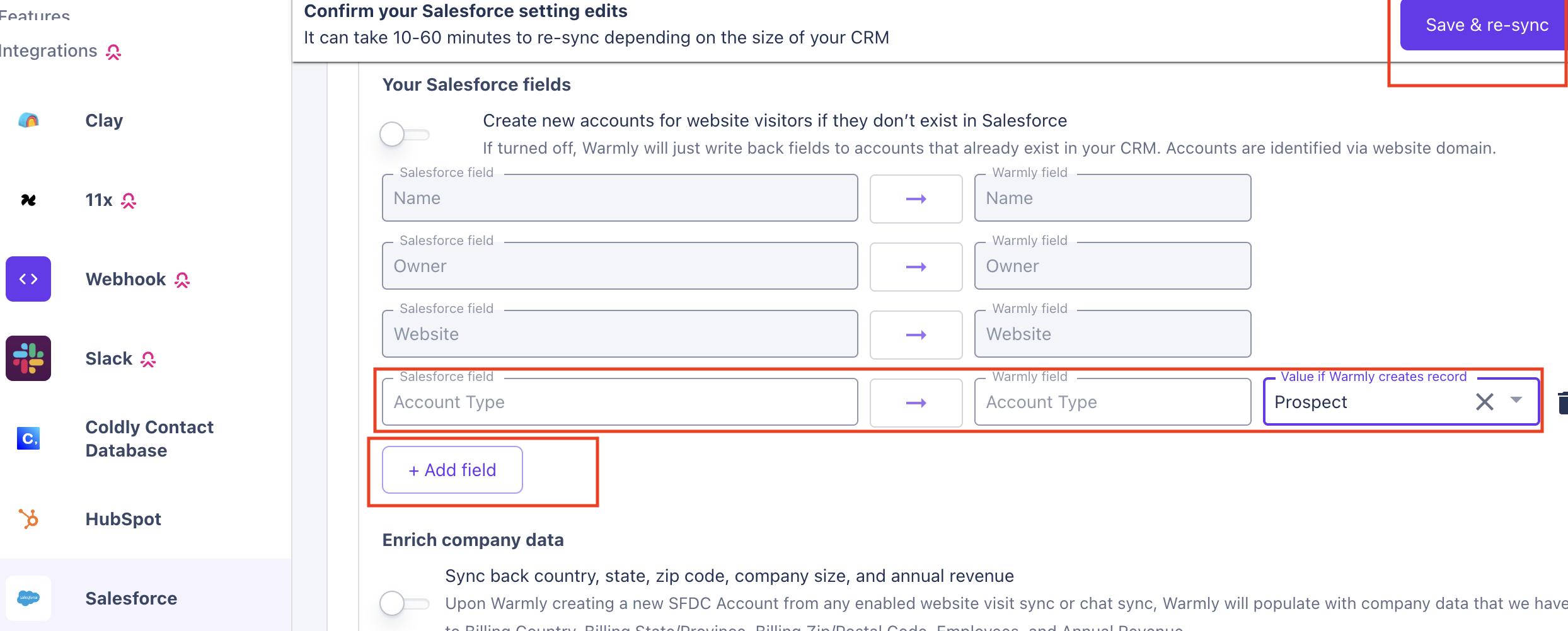The width and height of the screenshot is (1568, 631).
Task: Select HubSpot in the integrations list
Action: [x=124, y=519]
